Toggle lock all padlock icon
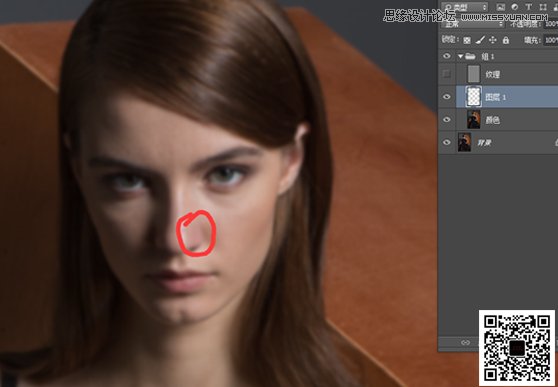Viewport: 558px width, 387px height. coord(505,40)
